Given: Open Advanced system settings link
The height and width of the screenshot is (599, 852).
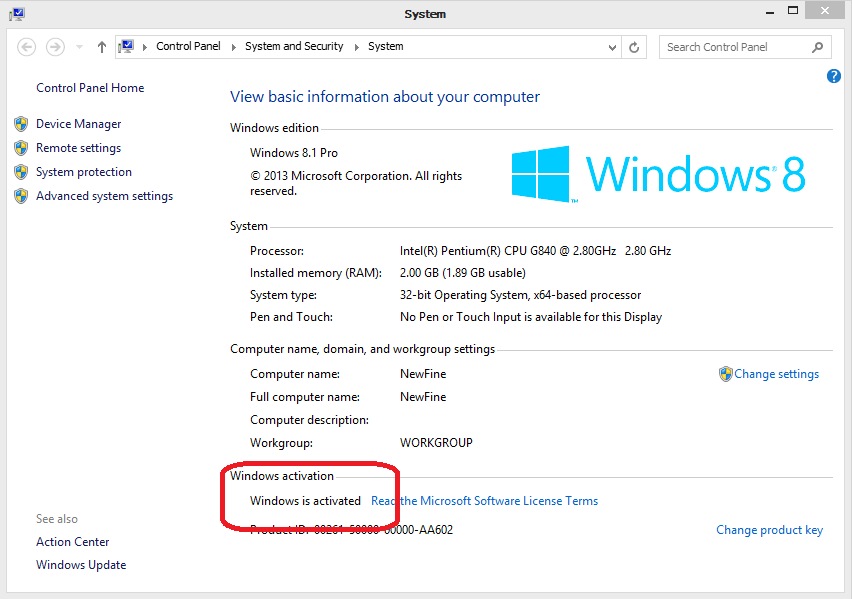Looking at the screenshot, I should click(104, 196).
